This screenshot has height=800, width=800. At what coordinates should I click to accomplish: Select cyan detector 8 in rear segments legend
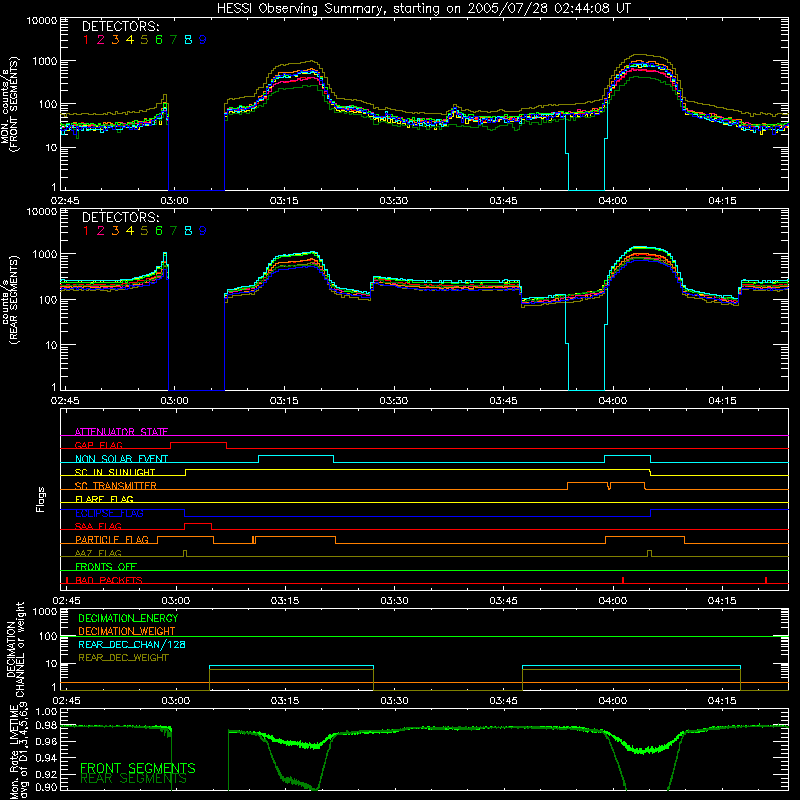point(188,231)
